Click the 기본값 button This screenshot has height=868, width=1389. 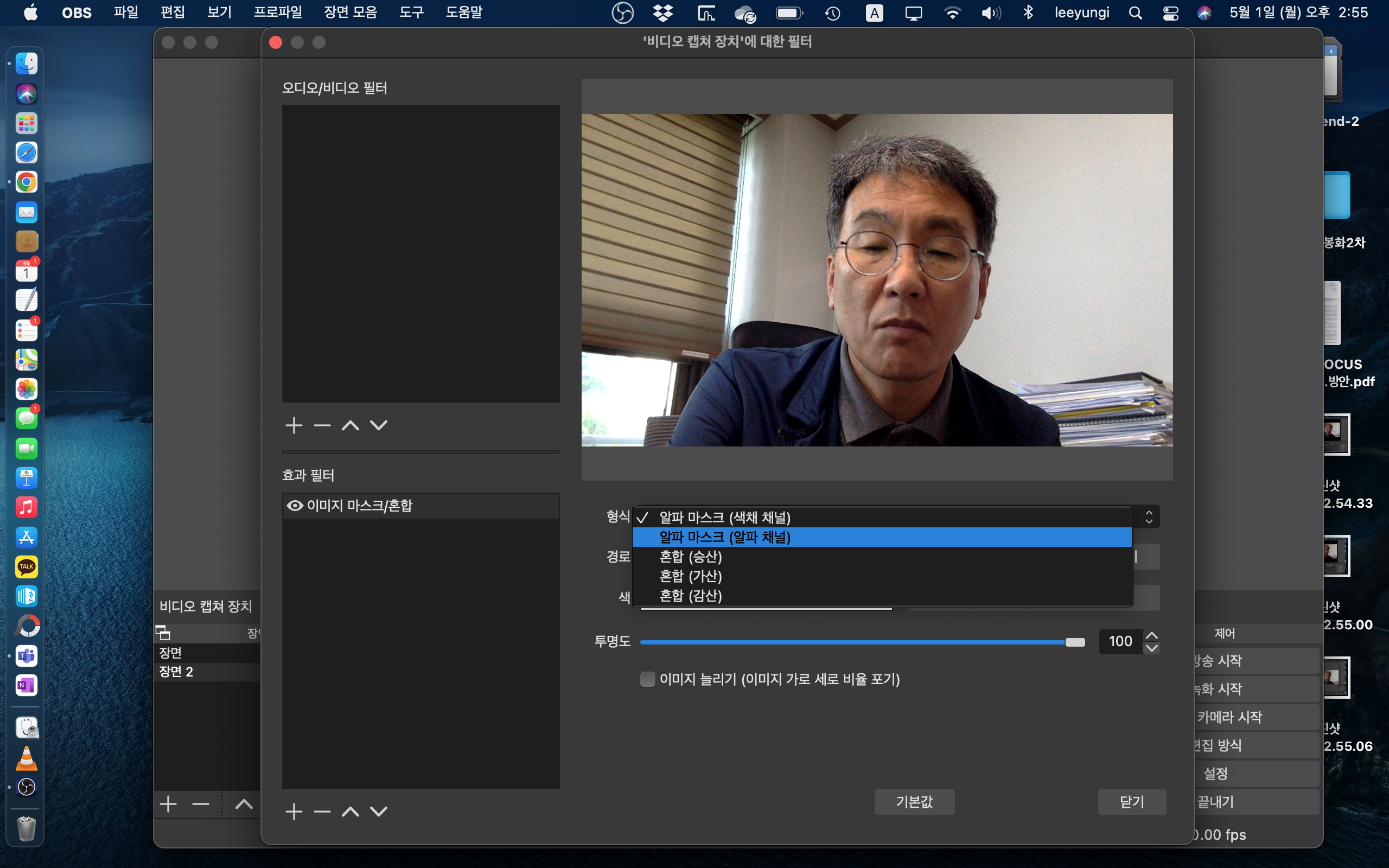coord(914,801)
